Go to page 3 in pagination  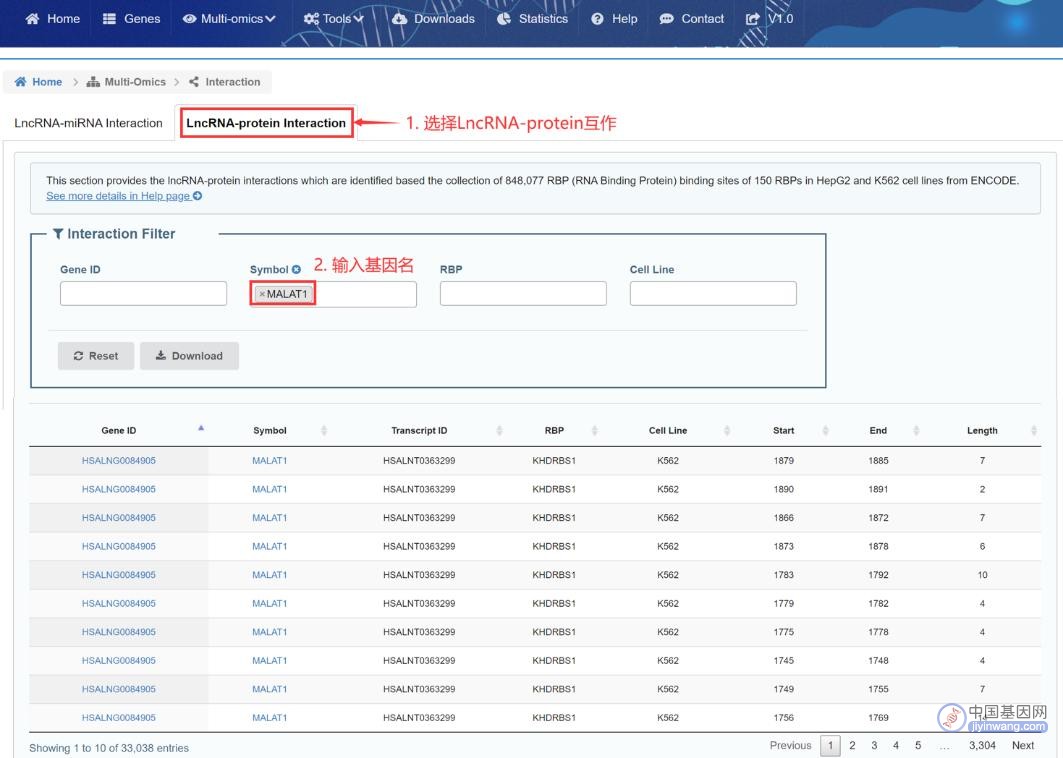click(x=874, y=745)
